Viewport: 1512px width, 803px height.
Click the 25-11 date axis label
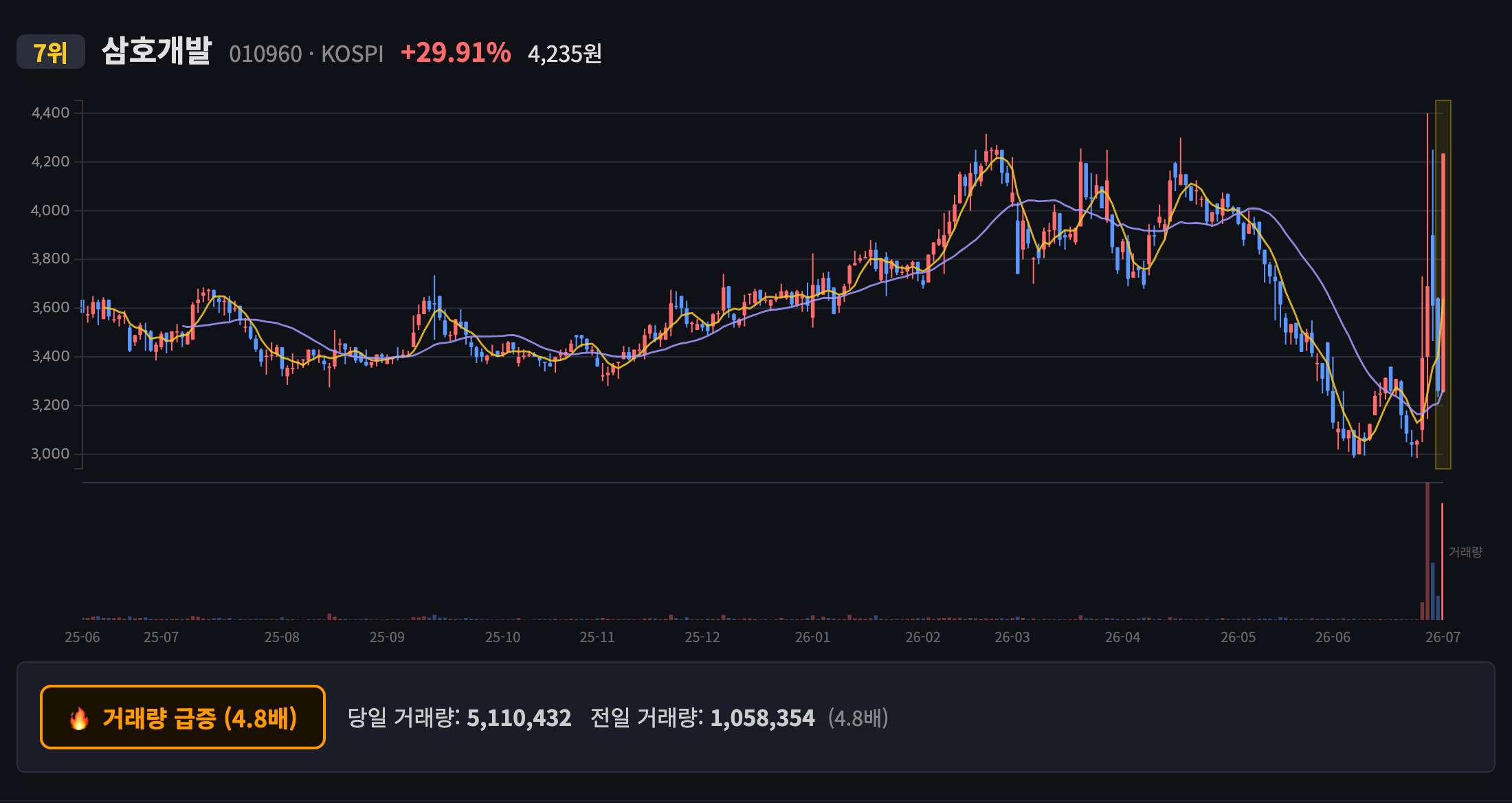[597, 637]
